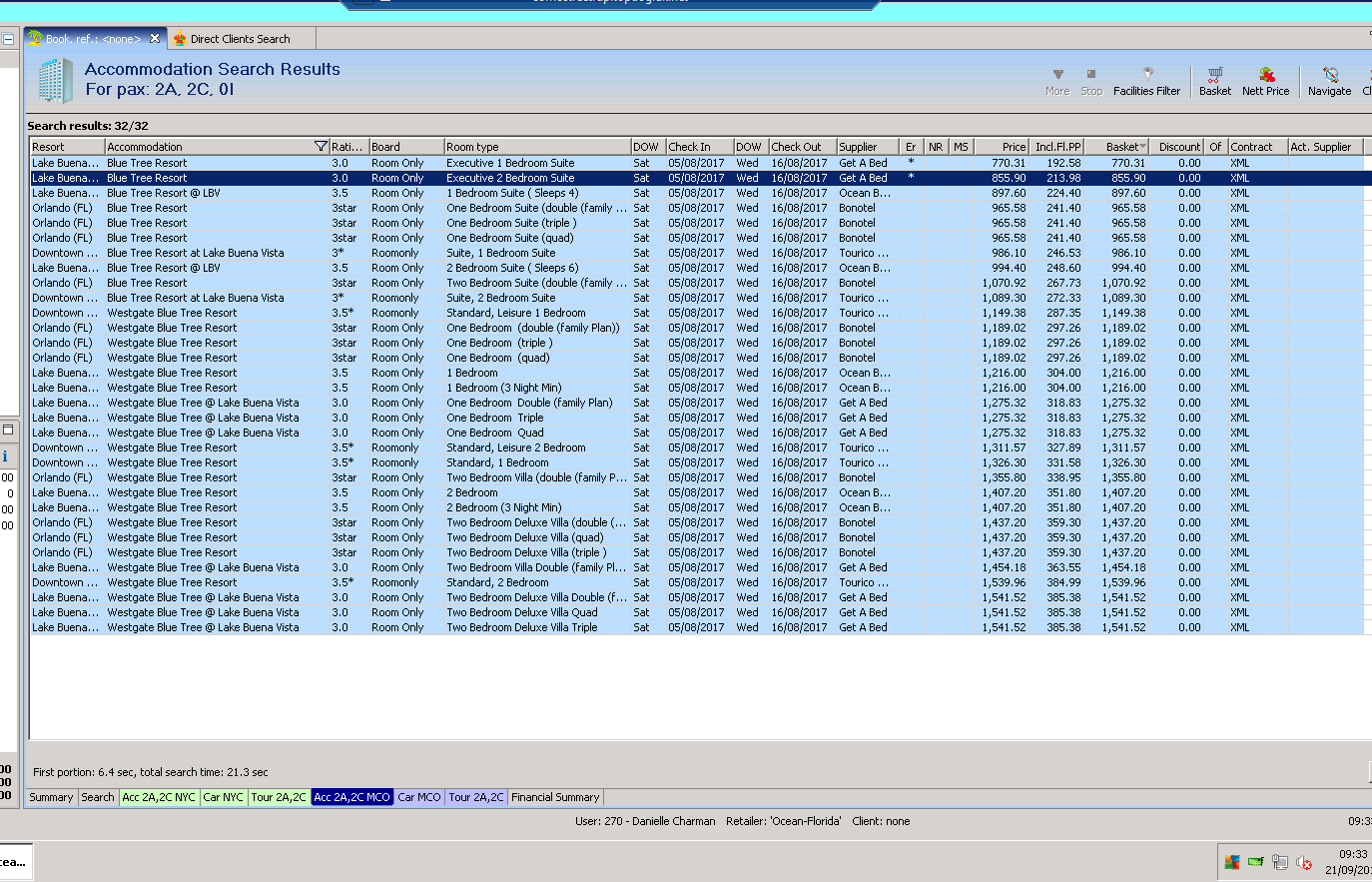Click the Stop search toolbar button
This screenshot has width=1372, height=882.
(x=1091, y=82)
